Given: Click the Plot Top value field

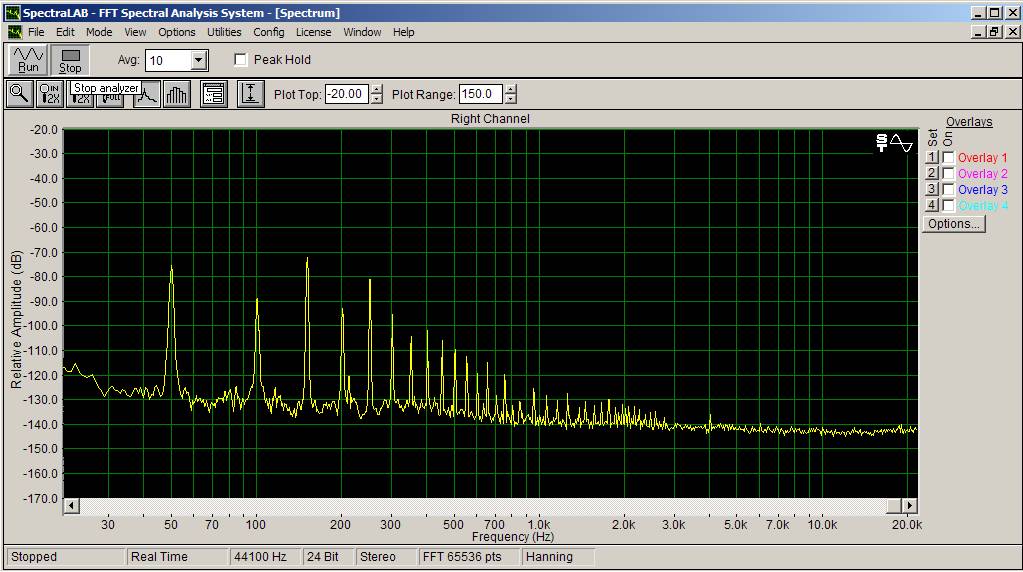Looking at the screenshot, I should tap(347, 94).
